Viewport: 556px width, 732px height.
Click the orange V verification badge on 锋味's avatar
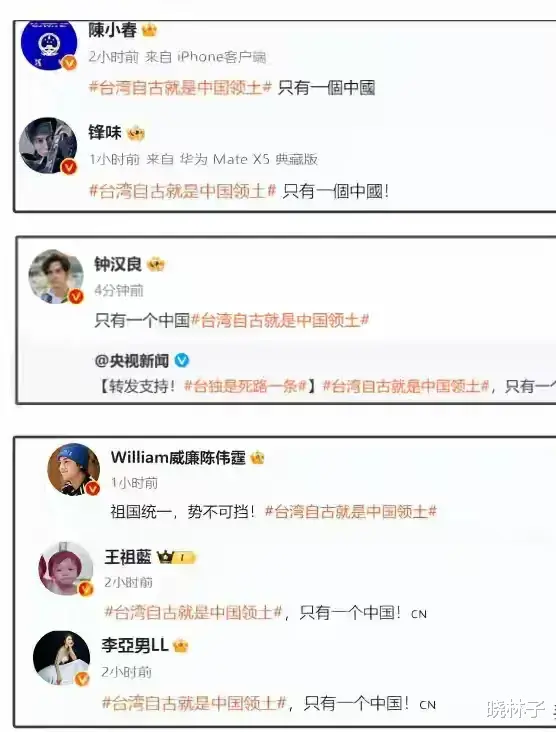(x=70, y=166)
